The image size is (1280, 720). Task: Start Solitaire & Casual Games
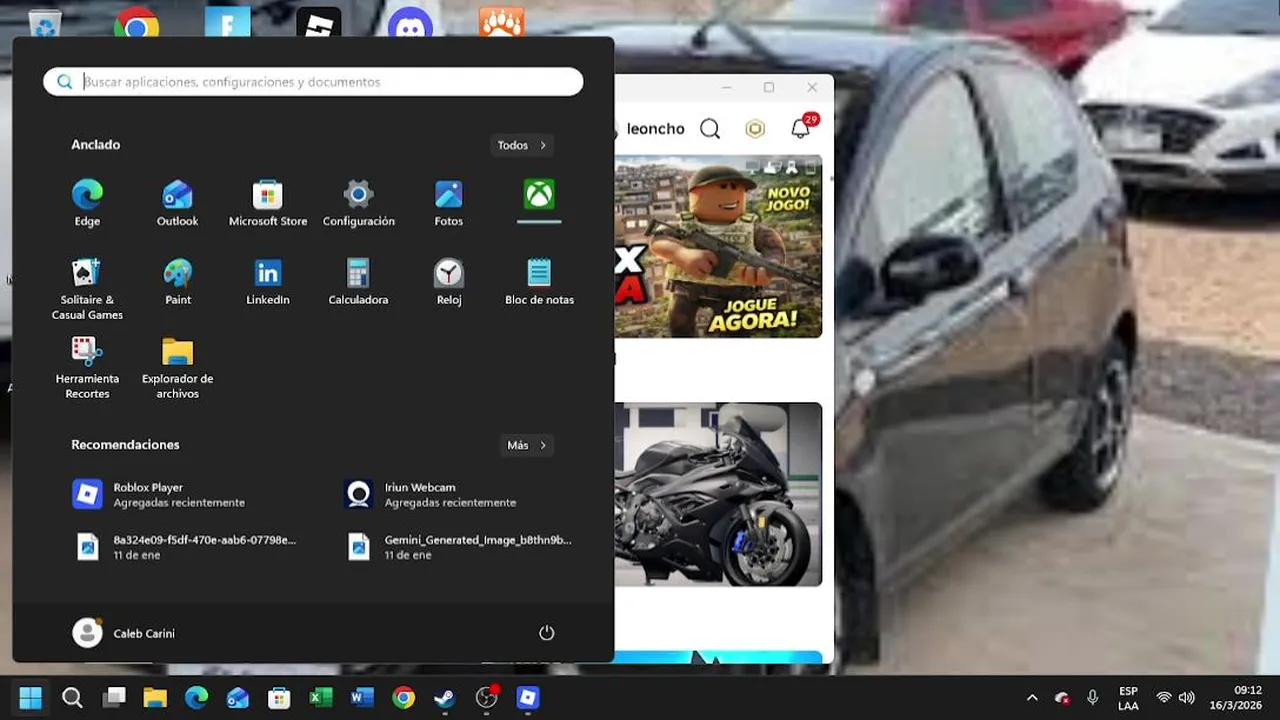[87, 290]
